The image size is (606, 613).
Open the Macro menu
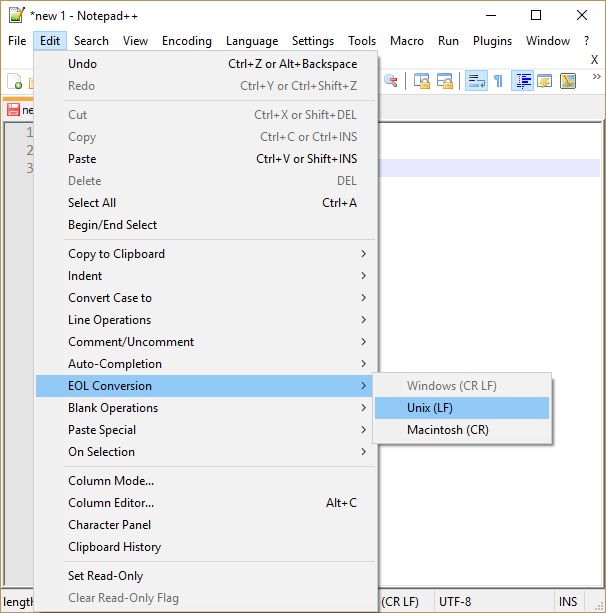point(407,41)
